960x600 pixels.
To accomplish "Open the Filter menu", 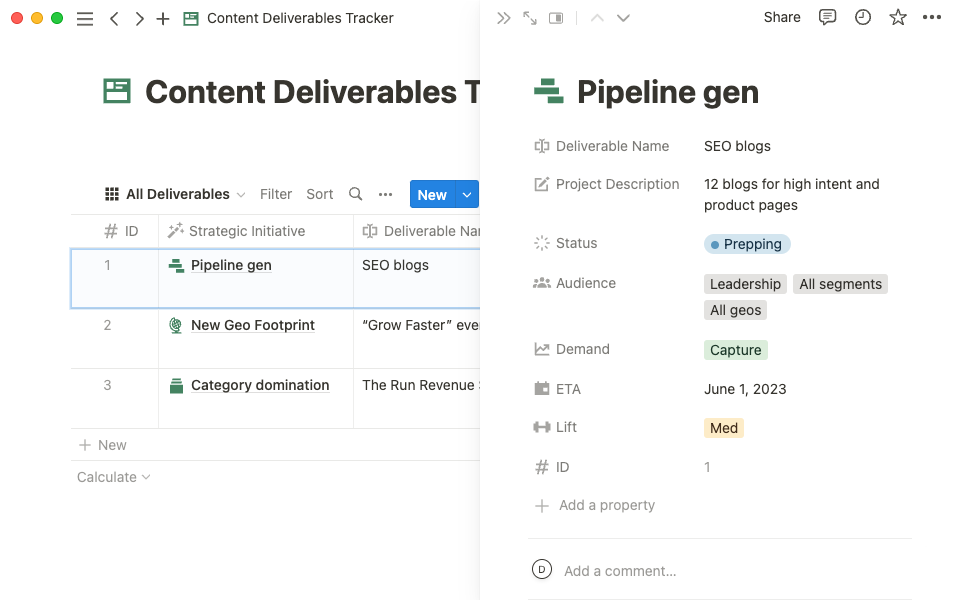I will point(276,194).
